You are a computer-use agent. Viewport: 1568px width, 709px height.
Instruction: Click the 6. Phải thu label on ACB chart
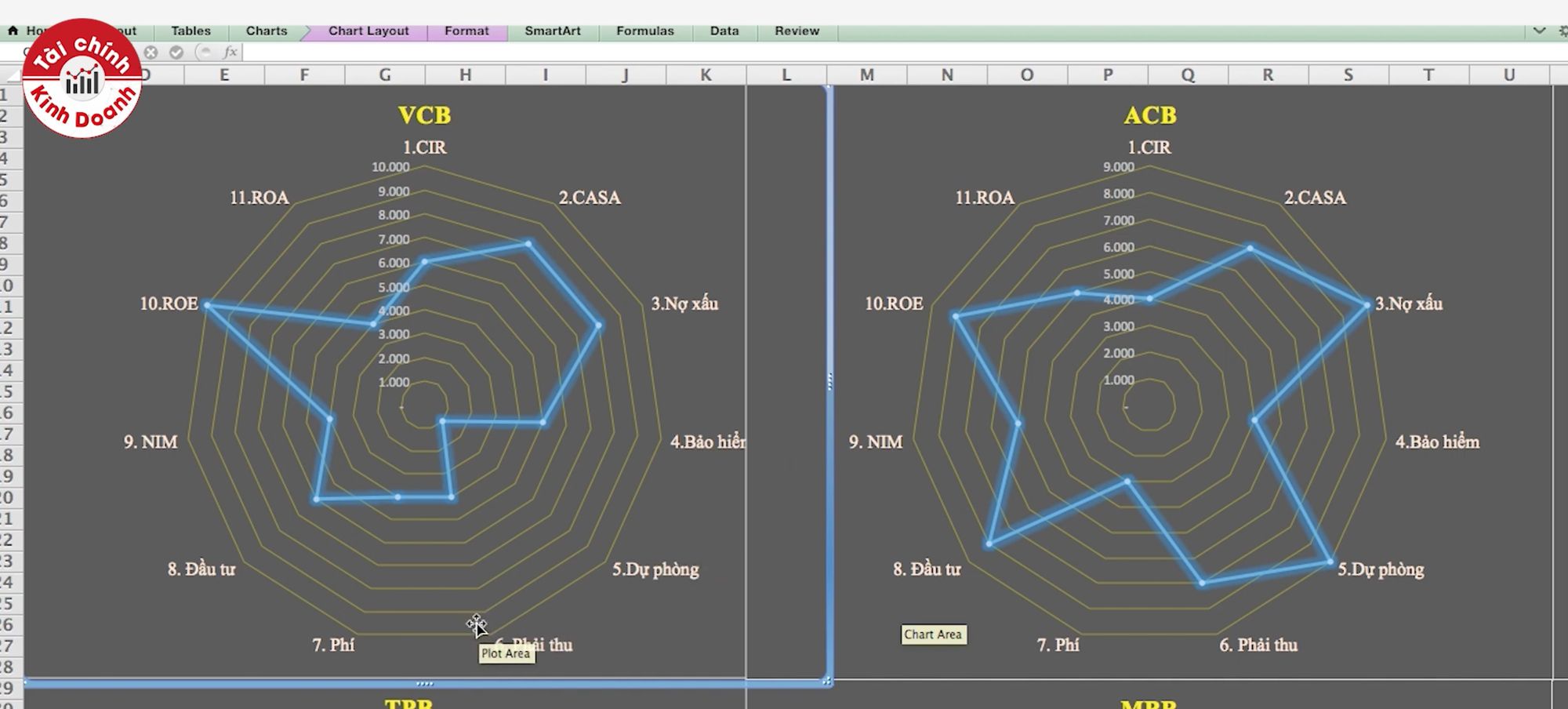point(1258,645)
